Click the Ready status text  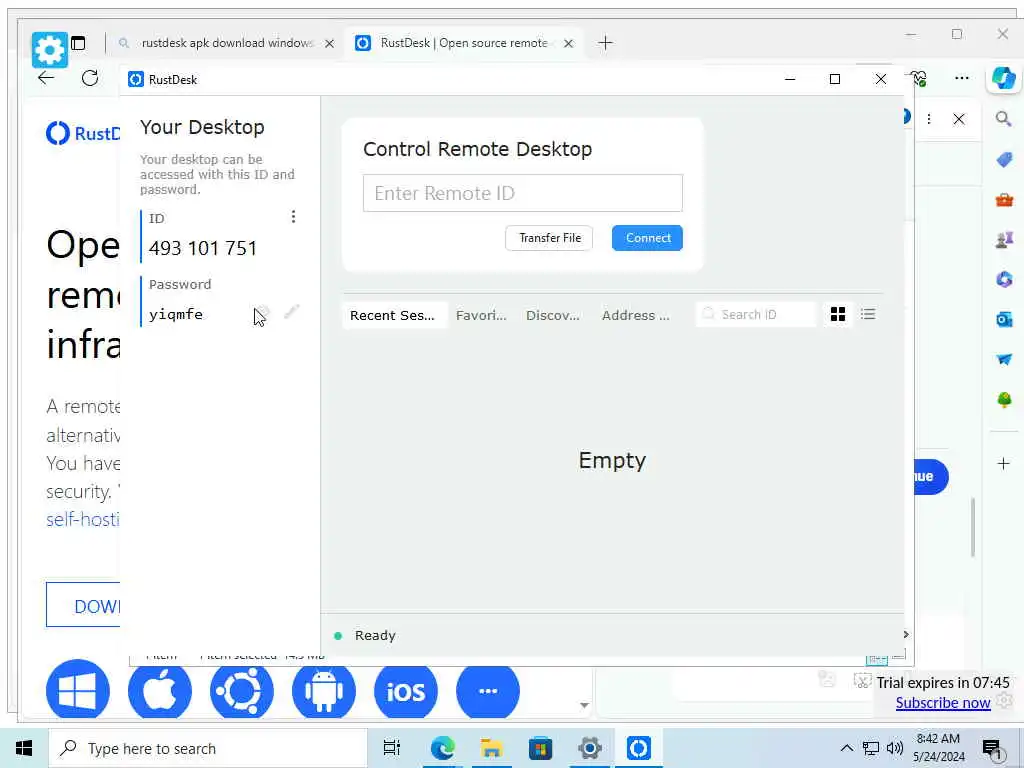click(x=375, y=635)
